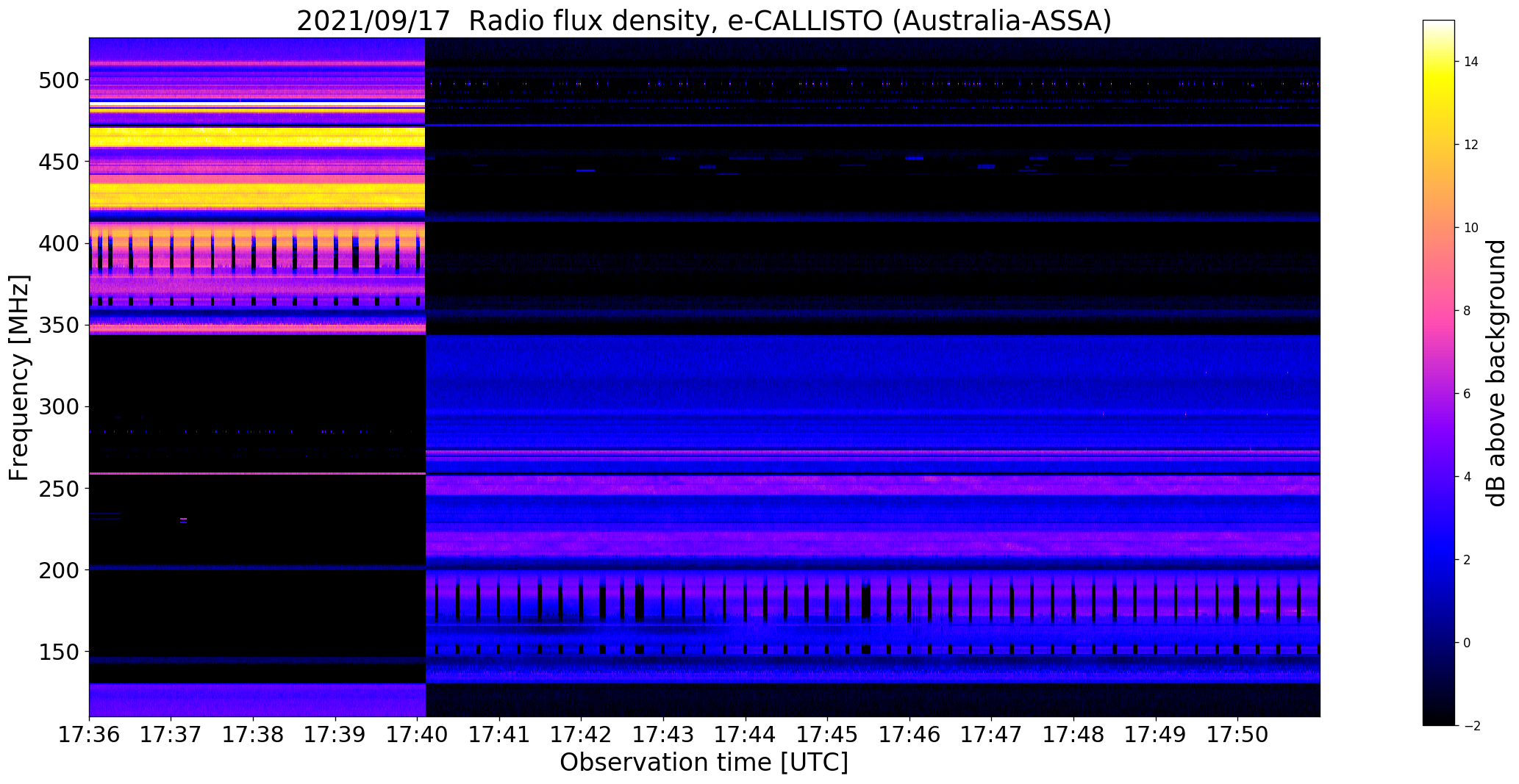Click the 17:45 time tick label
1519x784 pixels.
tap(828, 735)
